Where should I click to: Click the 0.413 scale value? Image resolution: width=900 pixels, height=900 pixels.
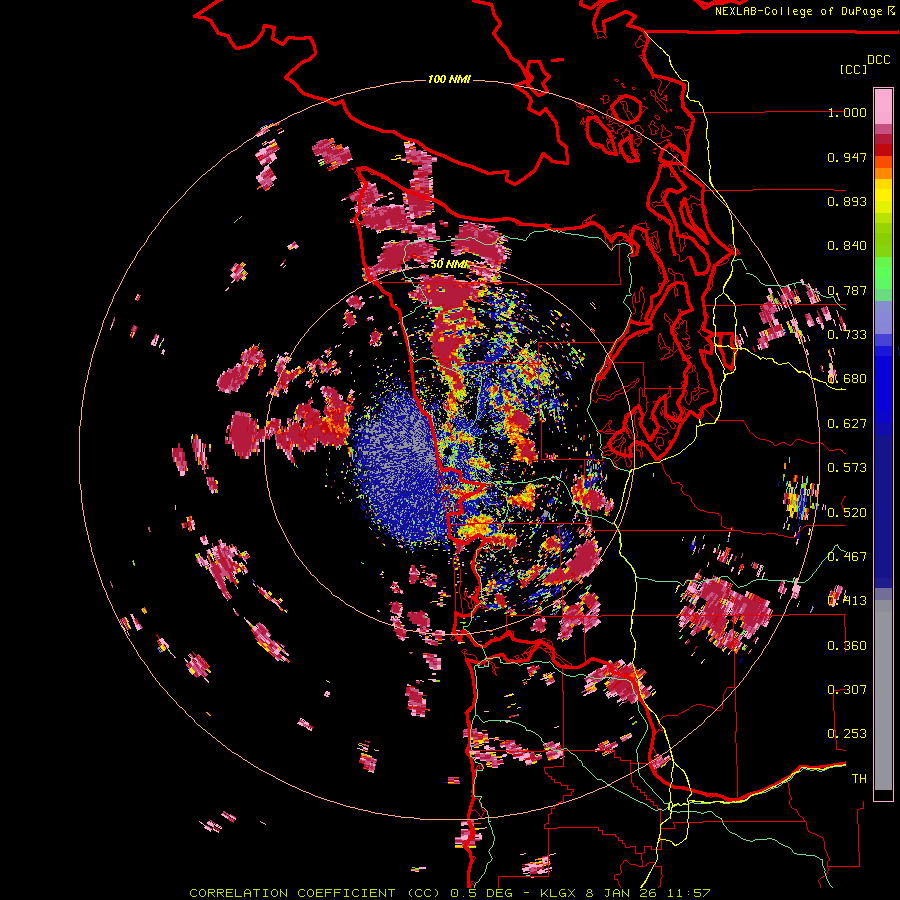(x=847, y=601)
